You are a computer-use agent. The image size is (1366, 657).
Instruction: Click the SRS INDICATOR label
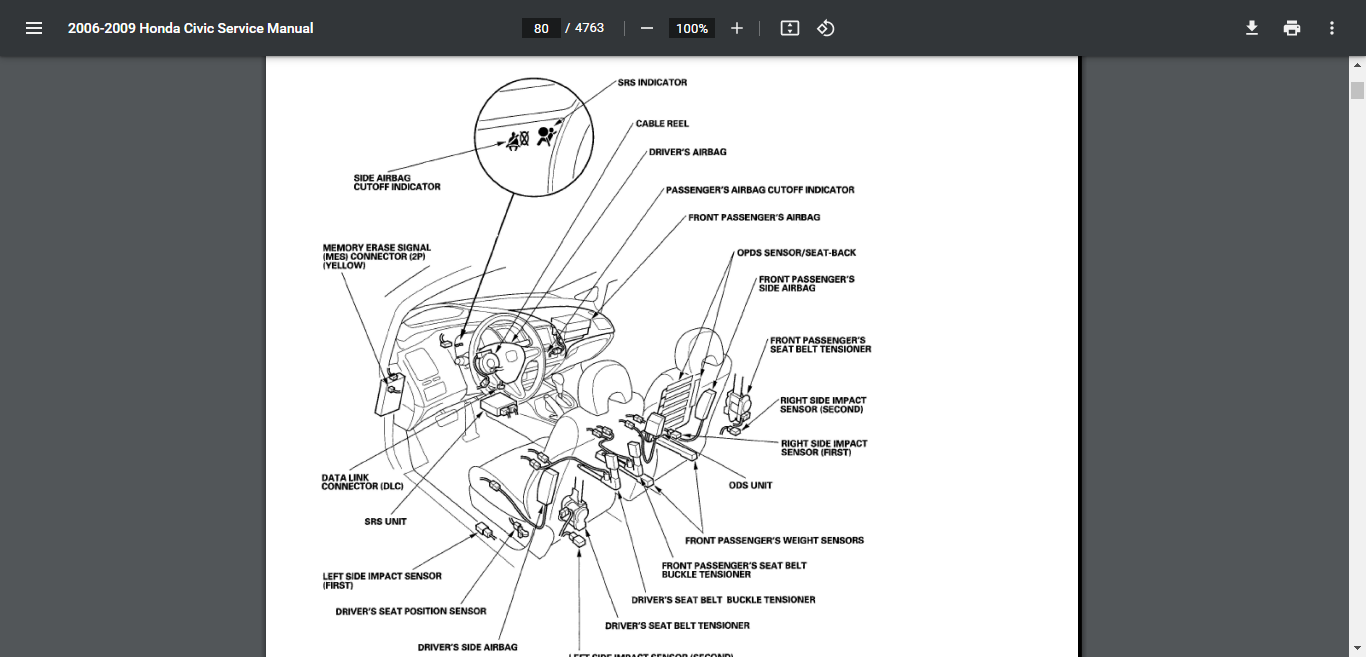(x=652, y=82)
